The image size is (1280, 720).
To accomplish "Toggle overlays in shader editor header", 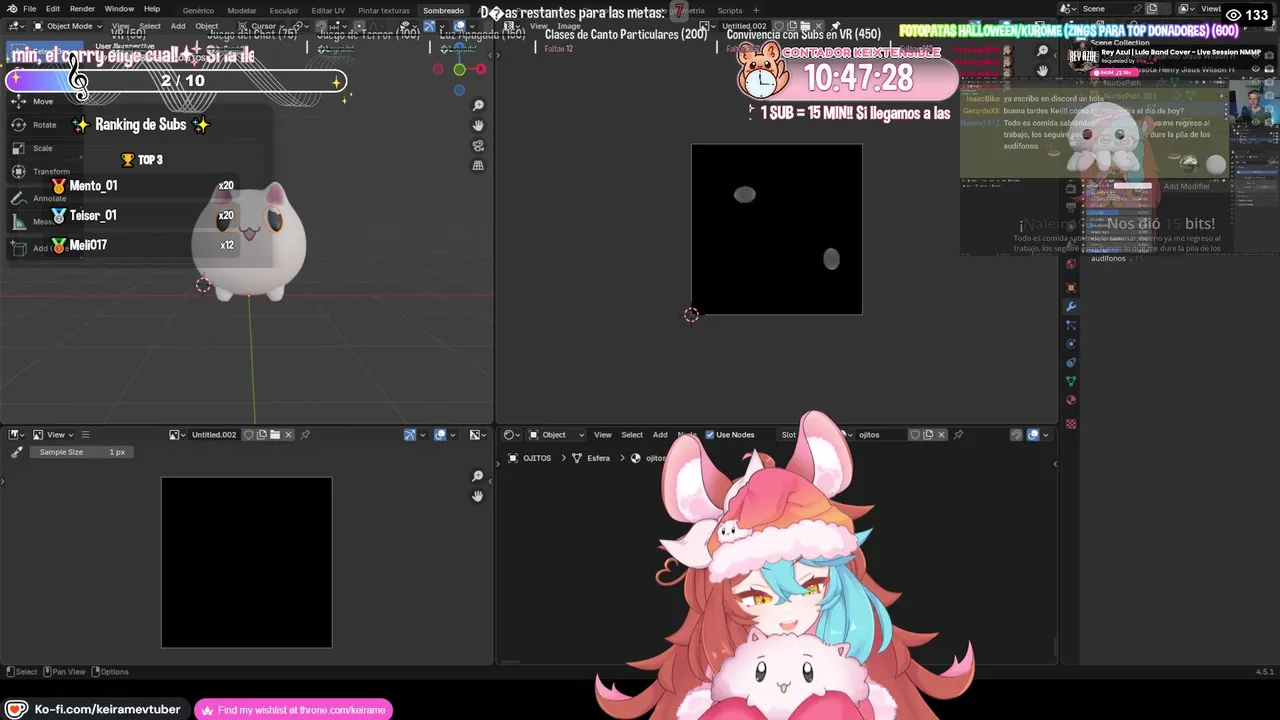I will point(1033,435).
